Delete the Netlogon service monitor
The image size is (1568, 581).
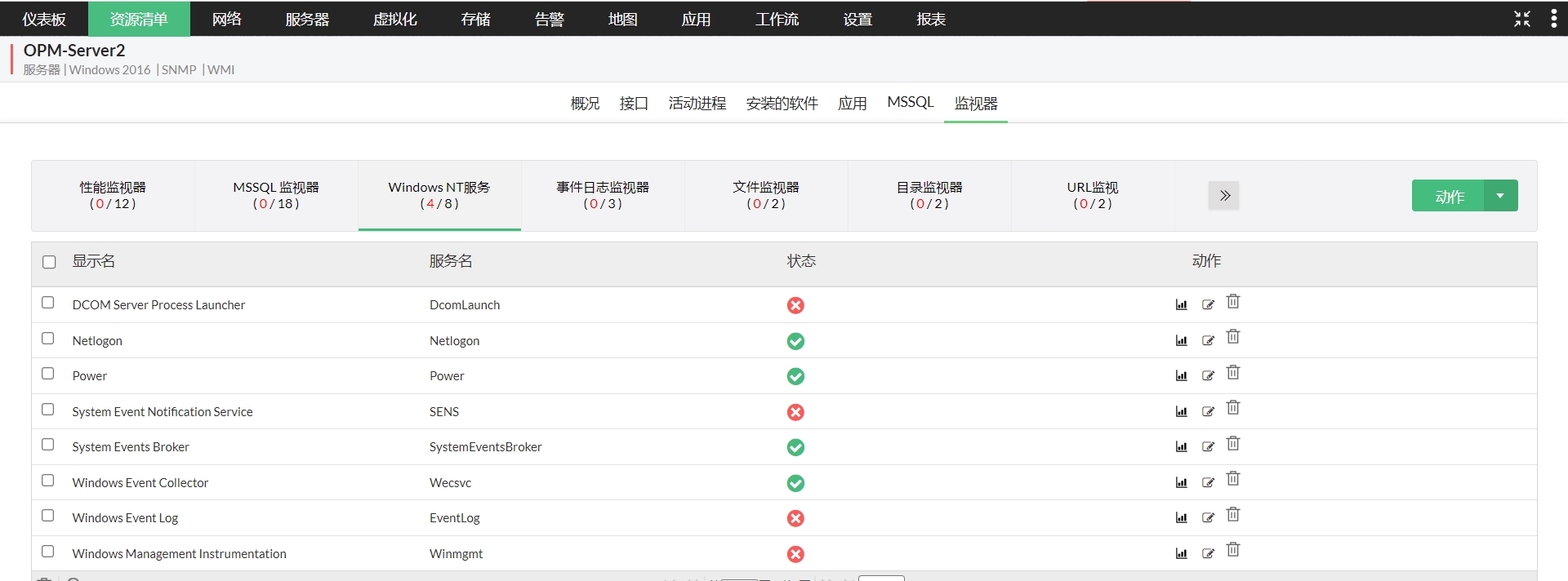click(x=1233, y=337)
